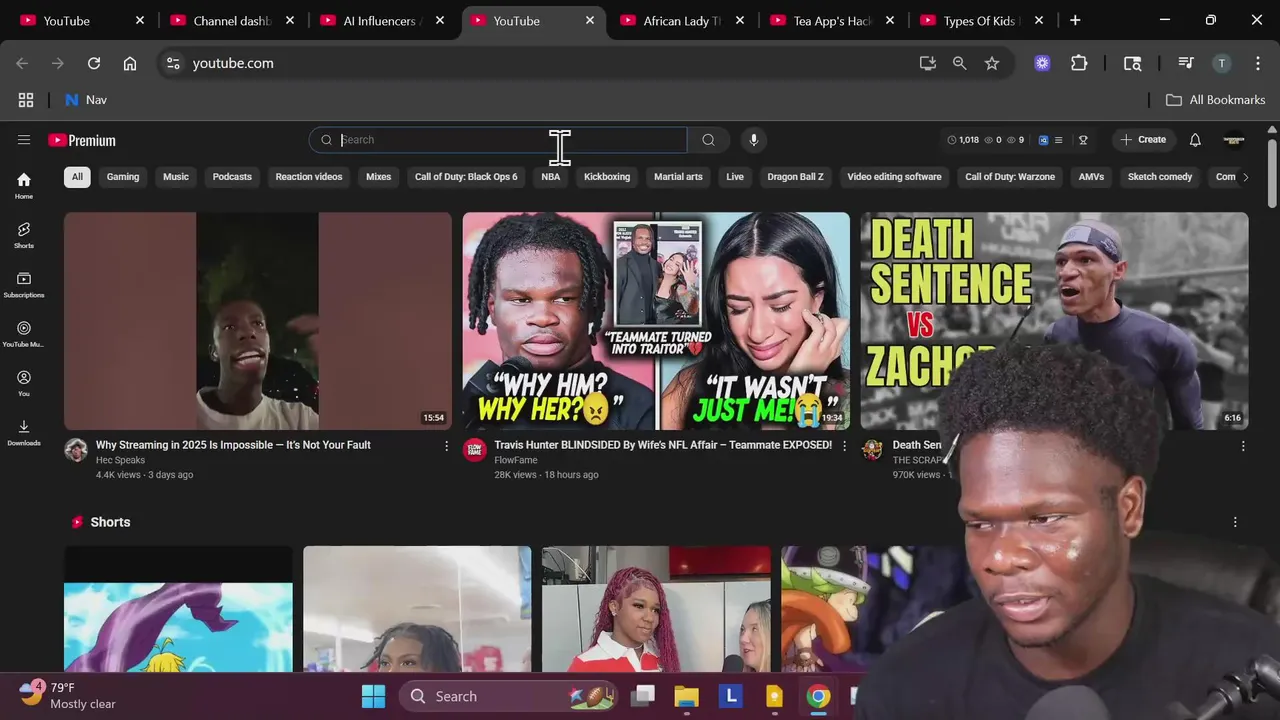Screen dimensions: 1280x720
Task: Click the YouTube Premium logo
Action: (x=82, y=140)
